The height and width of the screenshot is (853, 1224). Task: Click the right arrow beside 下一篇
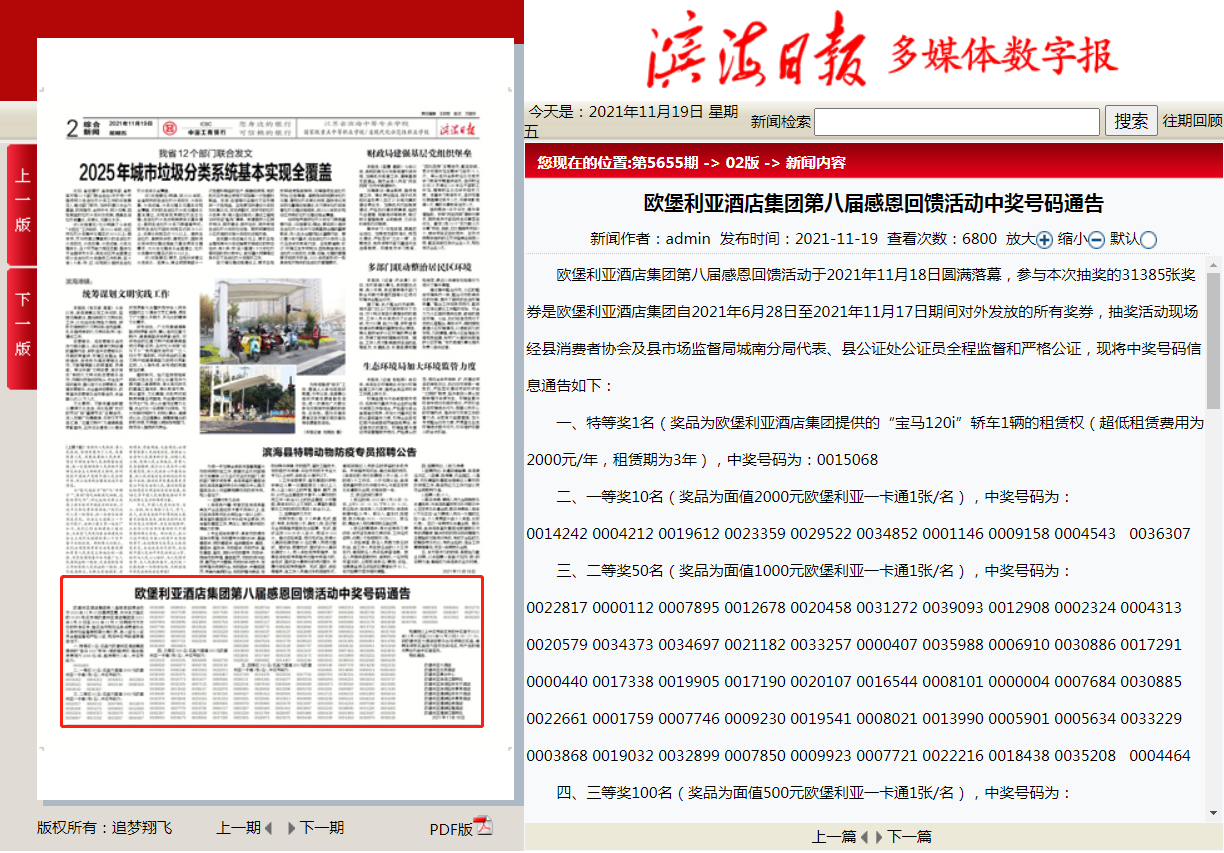880,837
